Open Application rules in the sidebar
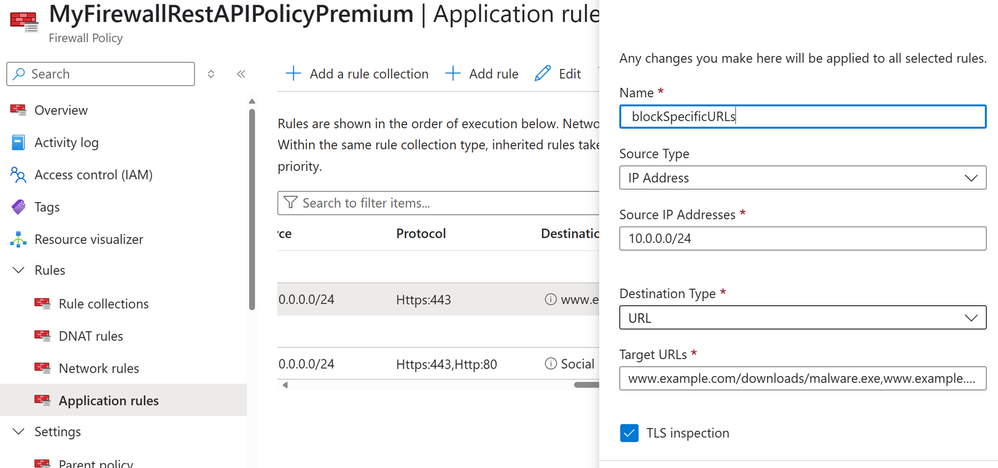The image size is (998, 468). (108, 401)
